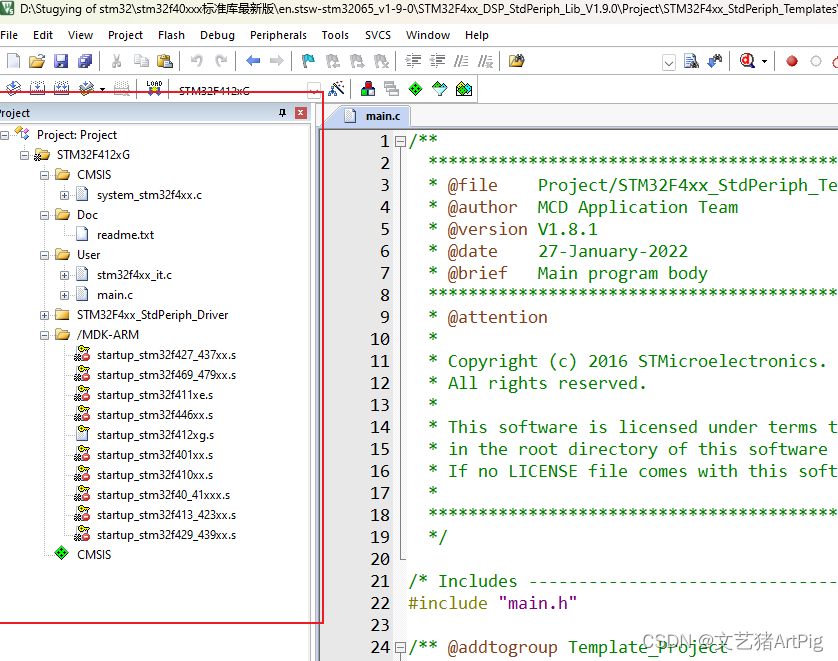The width and height of the screenshot is (838, 661).
Task: Expand the system_stm32f4xx.c file node
Action: coord(64,196)
